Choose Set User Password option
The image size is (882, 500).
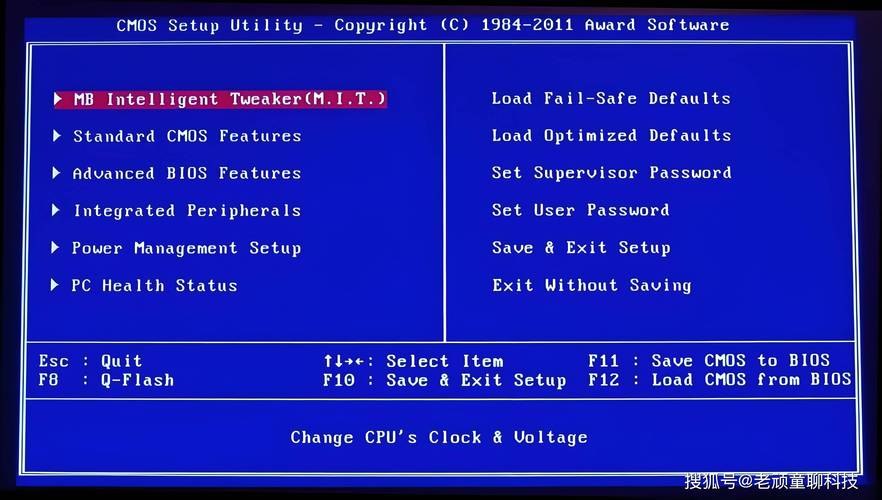pyautogui.click(x=580, y=210)
